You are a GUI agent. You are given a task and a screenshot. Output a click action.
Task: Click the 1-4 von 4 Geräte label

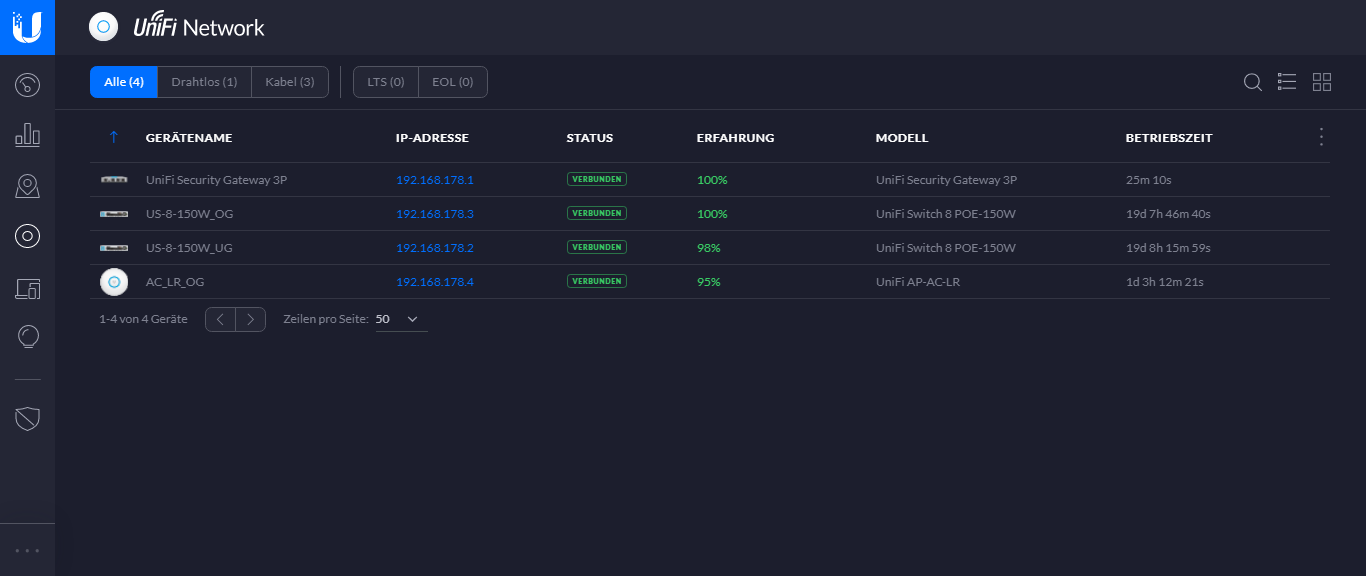[143, 319]
